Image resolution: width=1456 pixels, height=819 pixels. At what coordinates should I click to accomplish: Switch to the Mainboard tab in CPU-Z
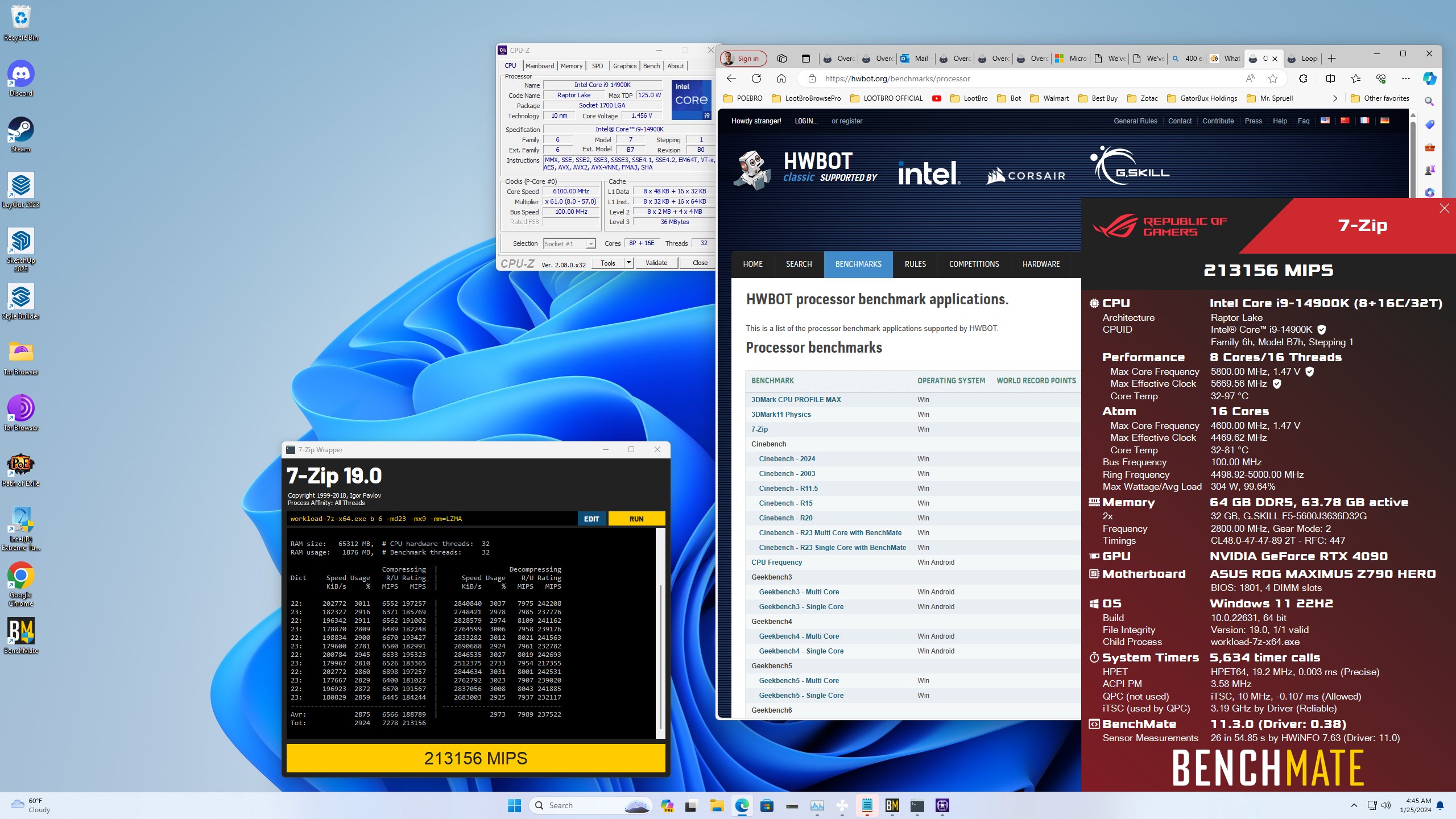click(x=539, y=66)
